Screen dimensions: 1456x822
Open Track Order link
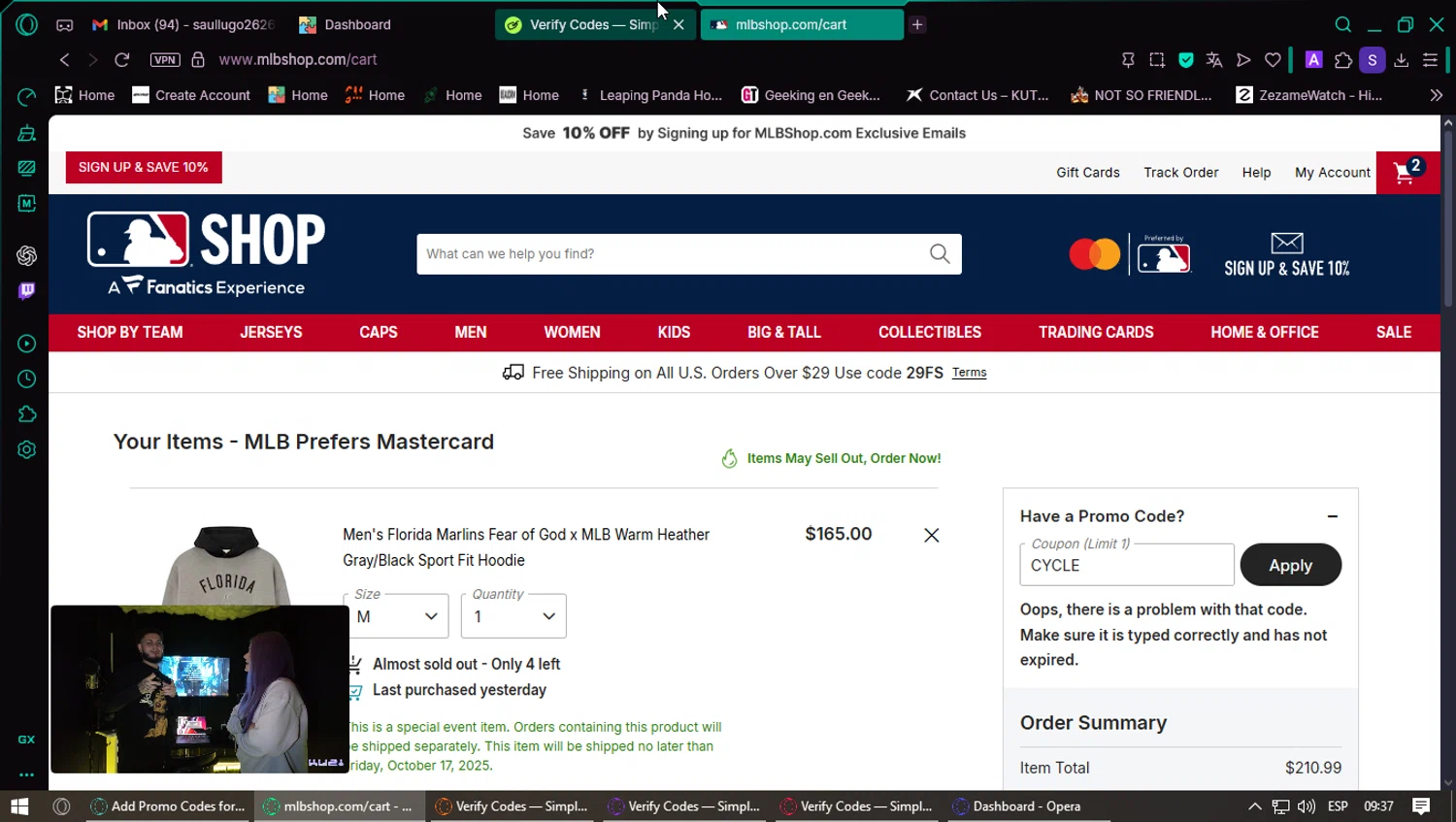click(x=1181, y=173)
